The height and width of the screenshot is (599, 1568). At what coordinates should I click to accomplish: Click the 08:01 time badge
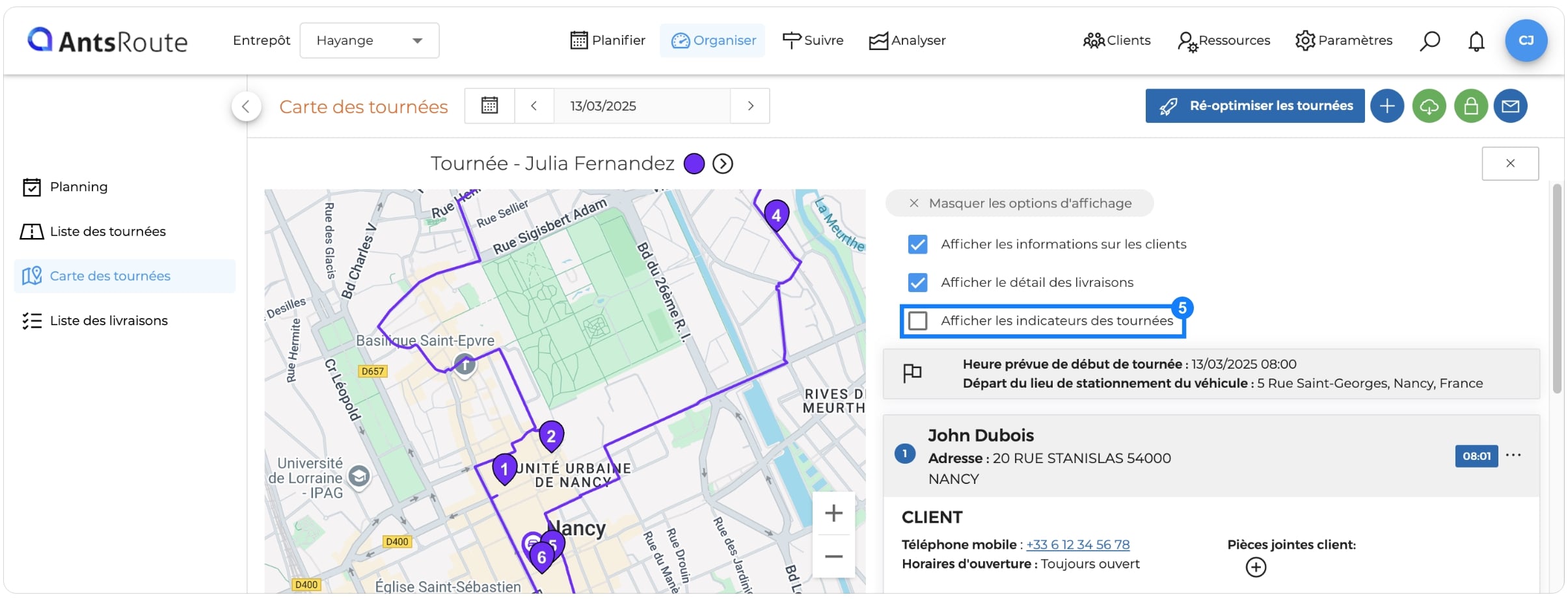[1476, 456]
